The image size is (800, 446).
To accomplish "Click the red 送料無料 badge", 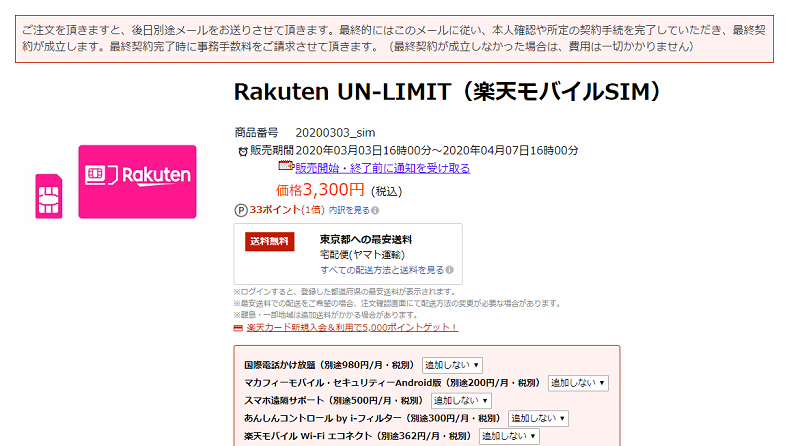I will tap(269, 241).
